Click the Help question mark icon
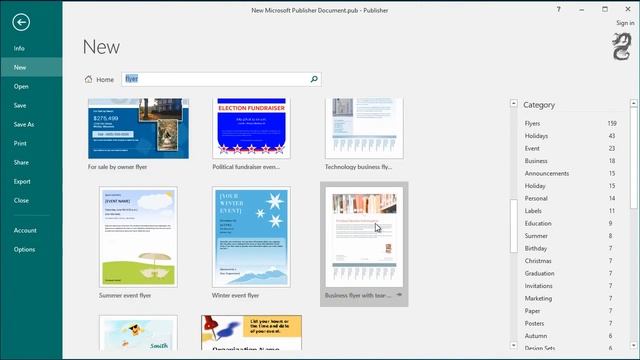Screen dimensions: 640x360 (558, 9)
